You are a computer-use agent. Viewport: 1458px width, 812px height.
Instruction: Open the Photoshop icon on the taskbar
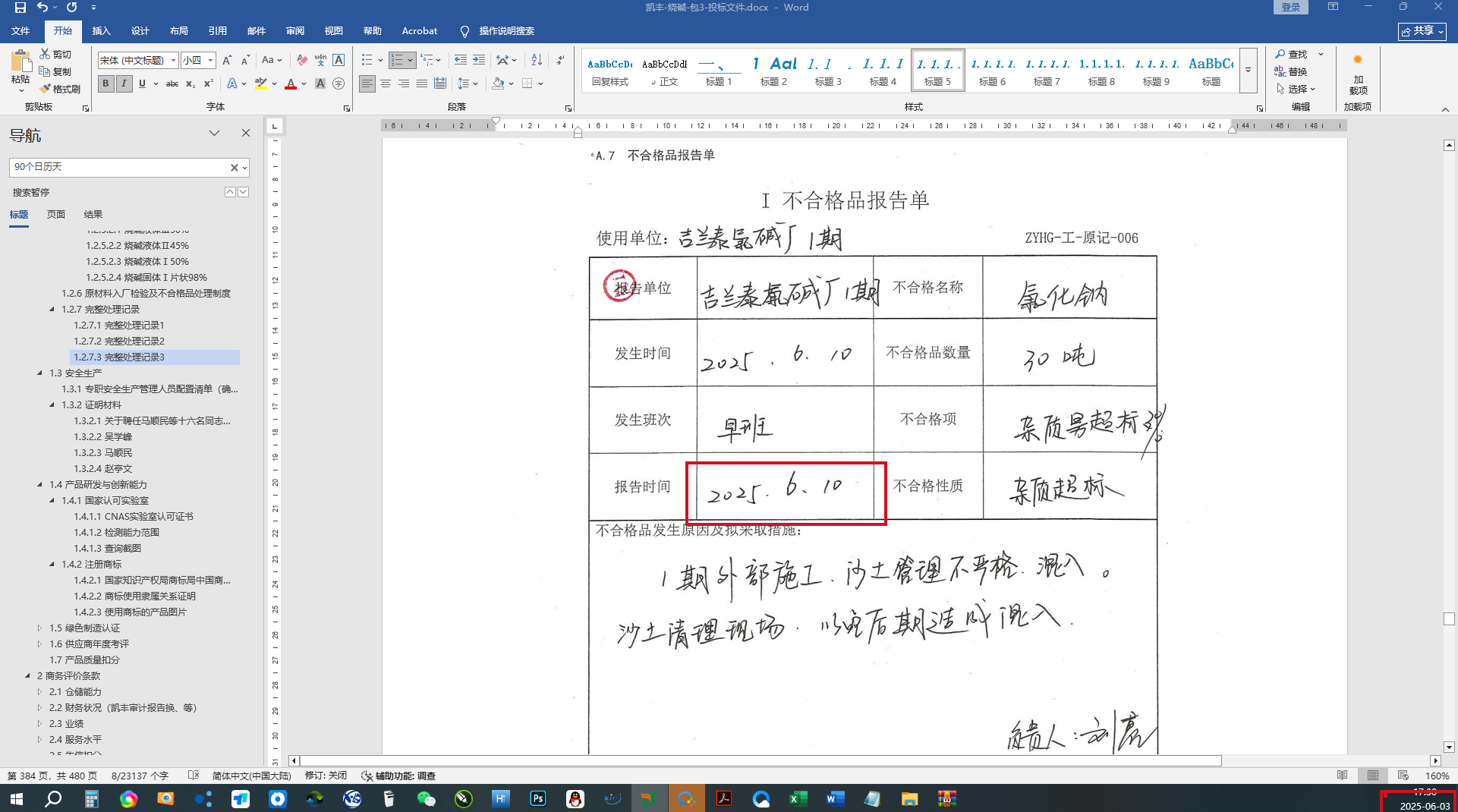point(538,798)
